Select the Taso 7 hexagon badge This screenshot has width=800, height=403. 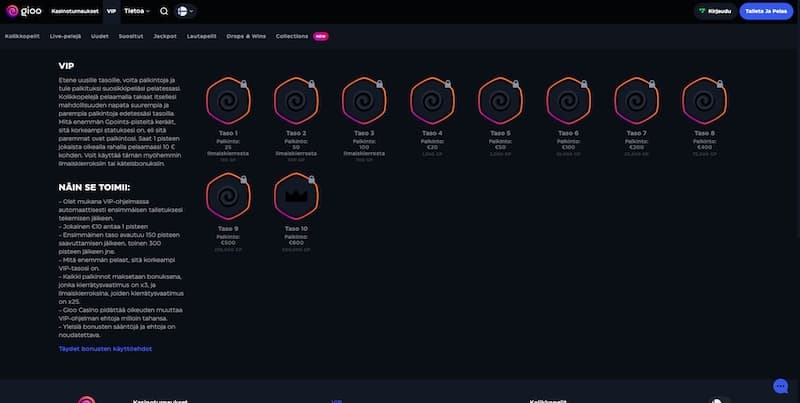[637, 101]
